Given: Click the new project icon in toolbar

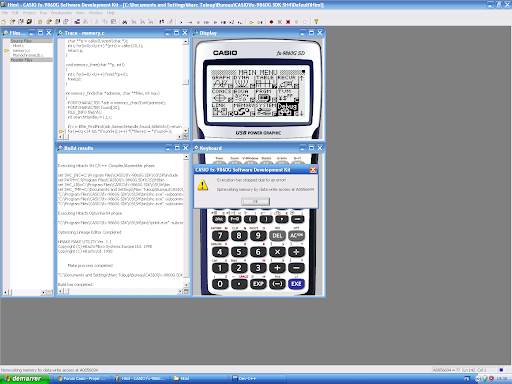Looking at the screenshot, I should point(4,22).
